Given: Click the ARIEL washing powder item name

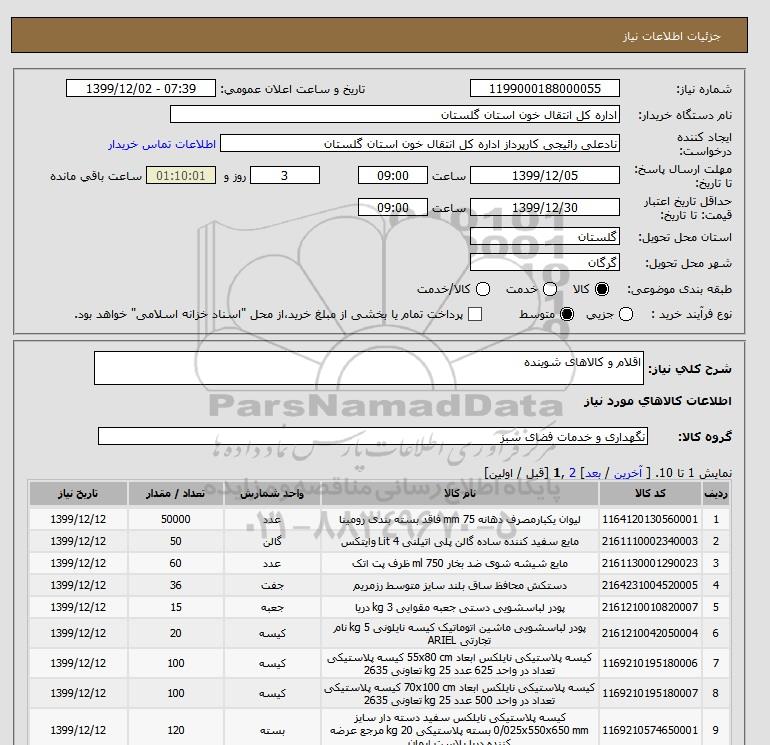Looking at the screenshot, I should coord(460,634).
